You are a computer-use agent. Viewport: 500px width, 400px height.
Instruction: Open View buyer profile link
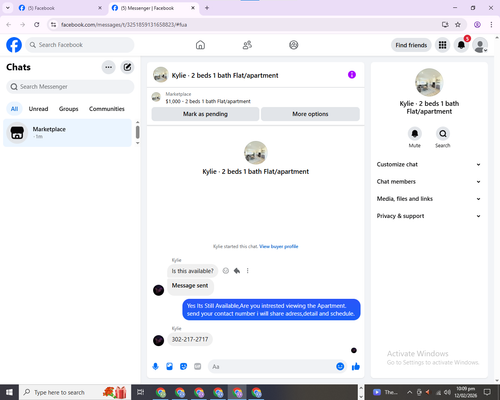click(x=279, y=246)
